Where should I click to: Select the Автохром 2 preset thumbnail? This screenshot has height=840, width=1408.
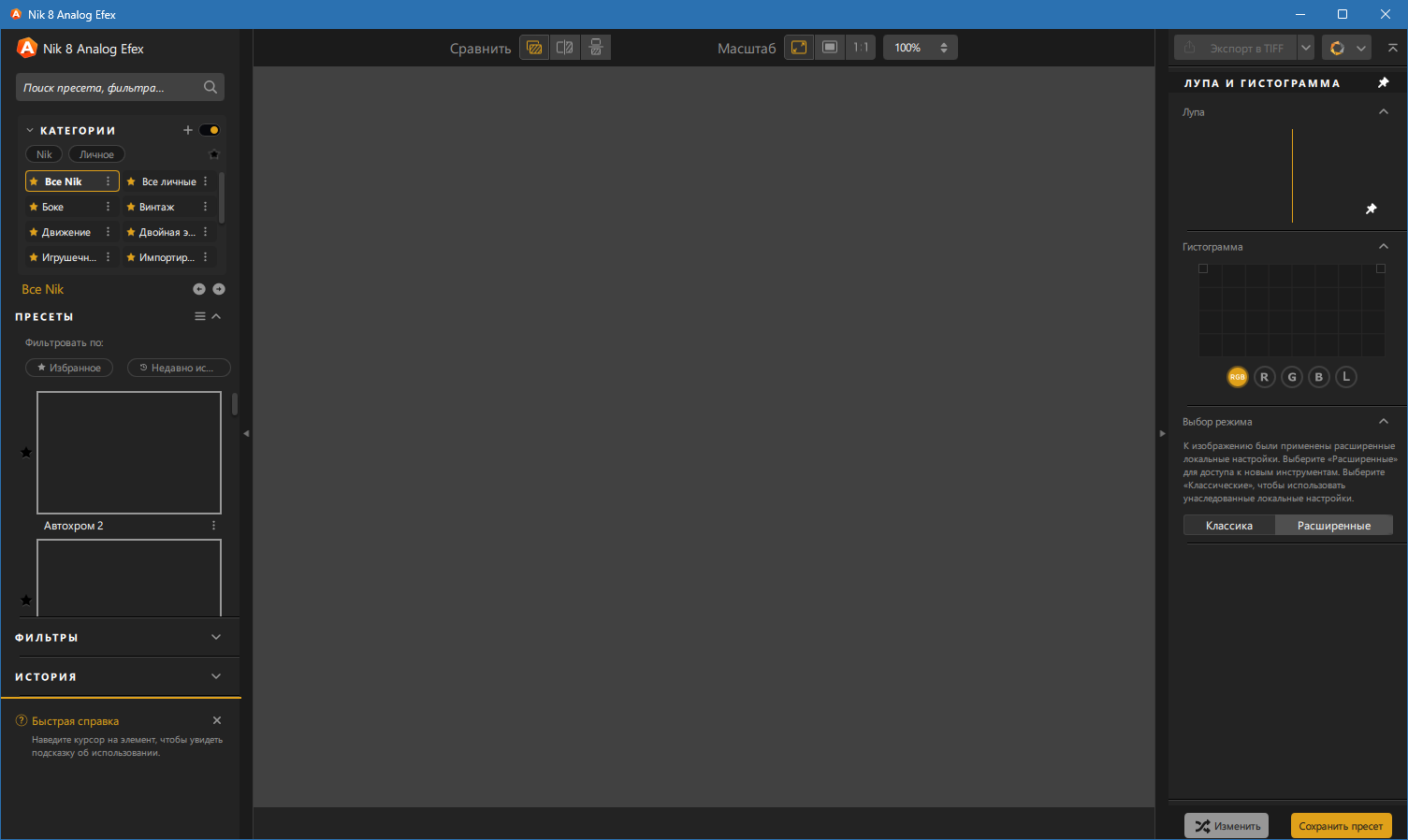point(129,453)
